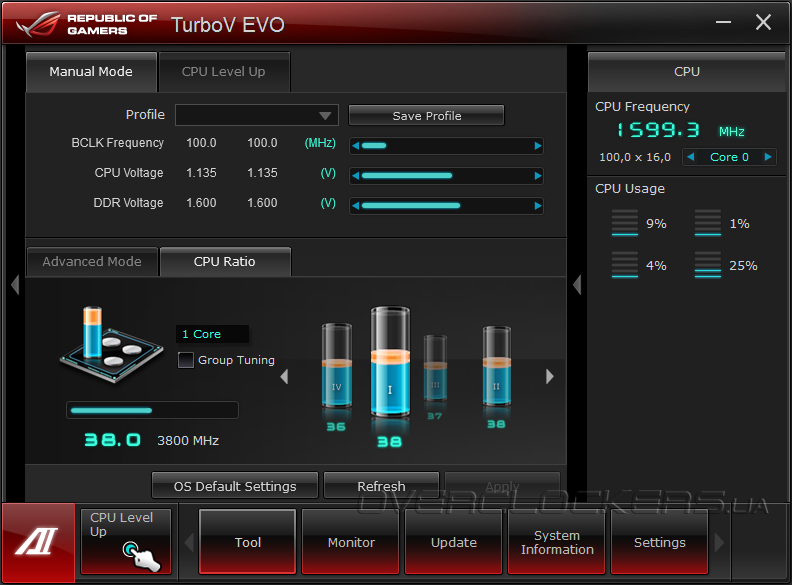Open the Update button

point(454,542)
